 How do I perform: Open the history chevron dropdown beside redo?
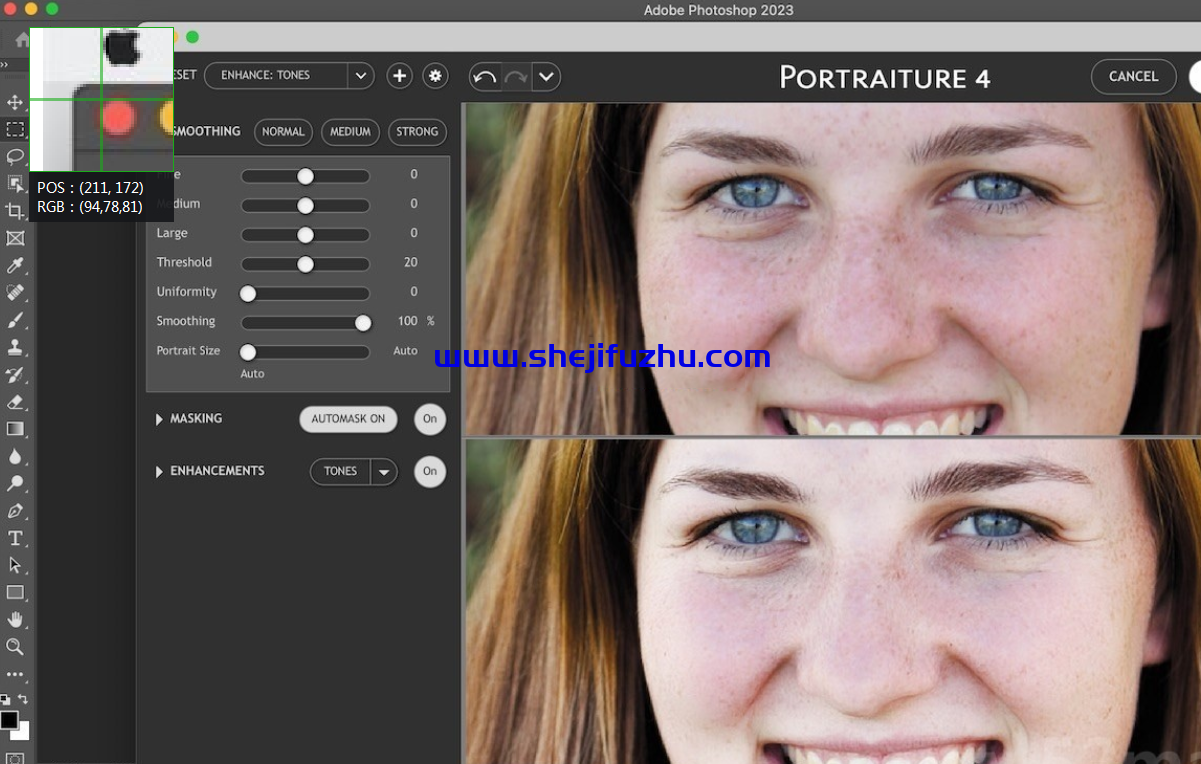(545, 77)
